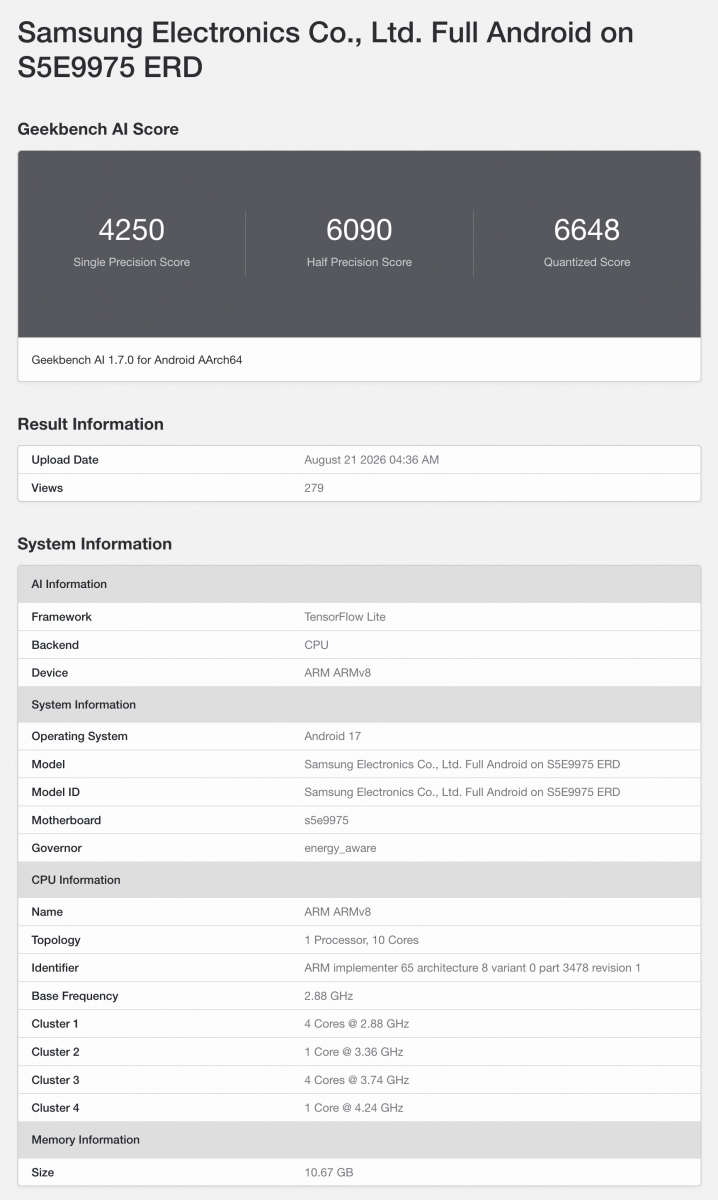Click the Topology value 1 Processor, 10 Cores

pos(361,940)
